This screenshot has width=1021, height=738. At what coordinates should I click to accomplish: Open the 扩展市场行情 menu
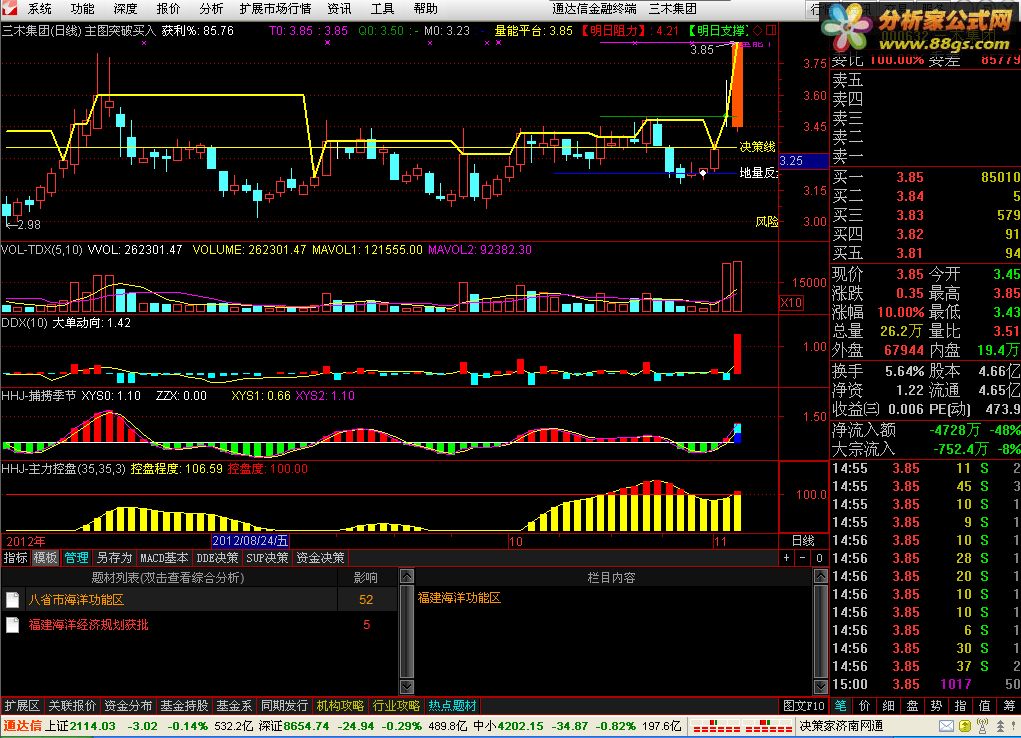click(275, 8)
